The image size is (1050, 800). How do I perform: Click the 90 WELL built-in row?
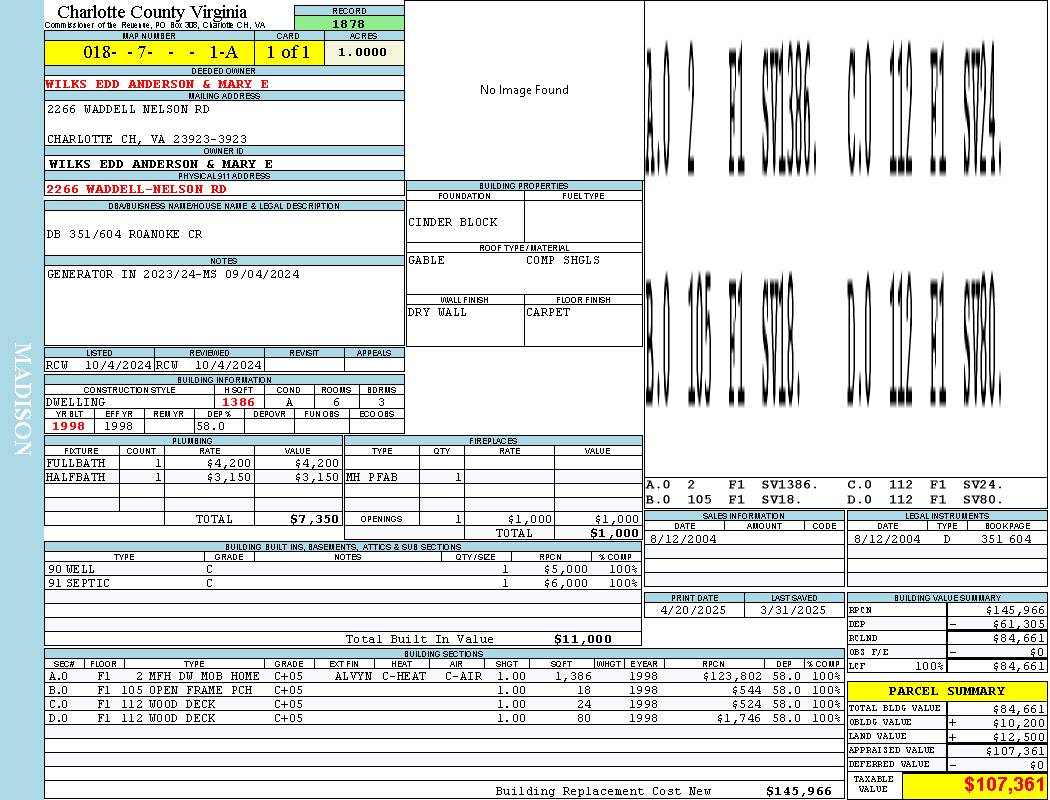click(x=343, y=570)
